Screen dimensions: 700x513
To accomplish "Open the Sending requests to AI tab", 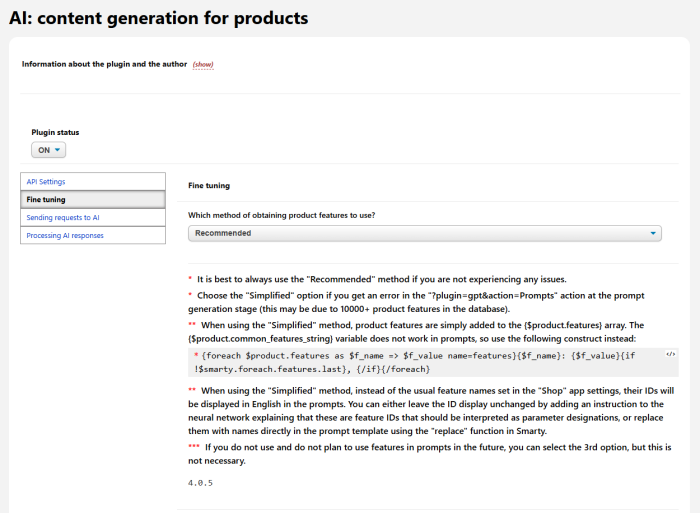I will (x=93, y=217).
